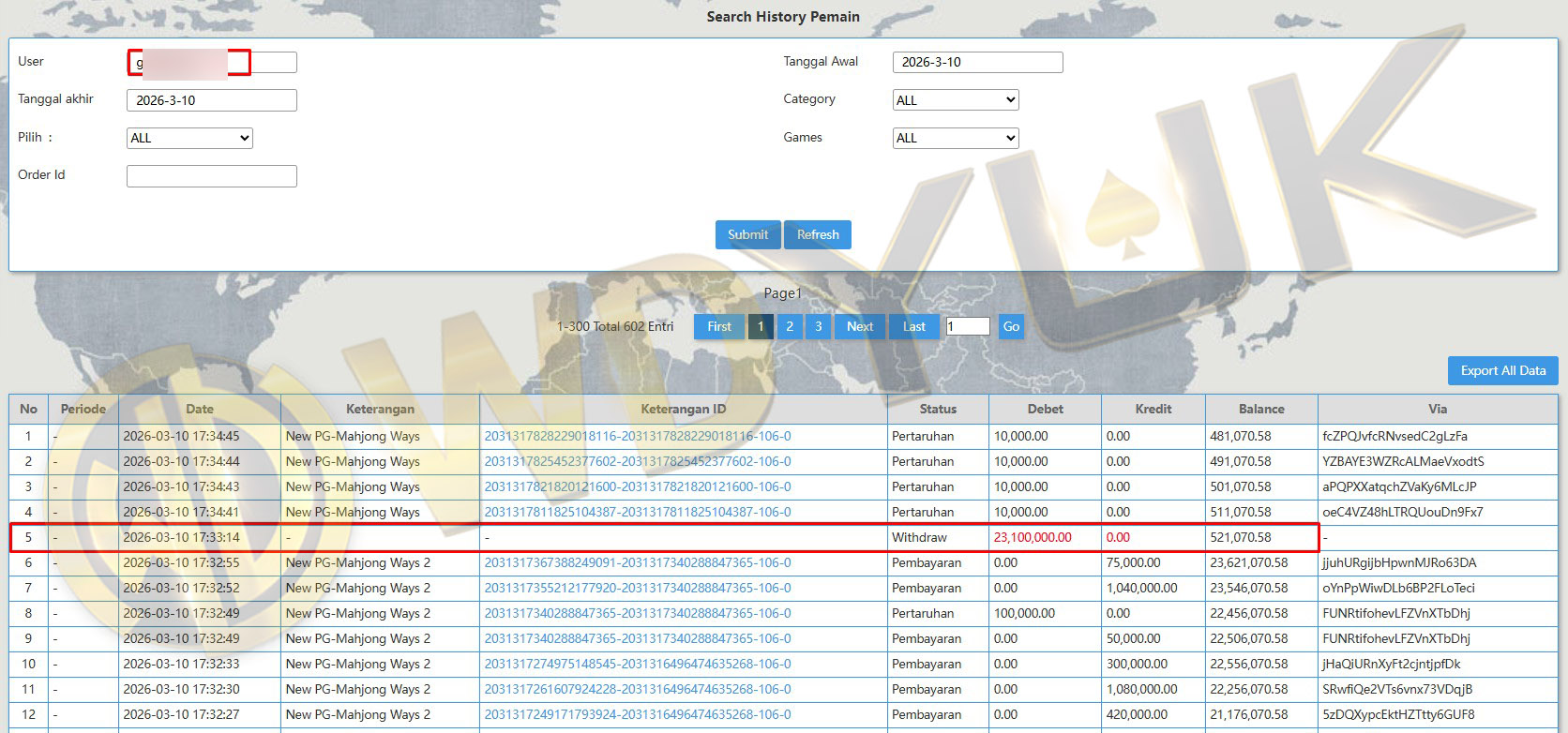Click the Submit button
Screen dimensions: 1568x733
click(747, 234)
